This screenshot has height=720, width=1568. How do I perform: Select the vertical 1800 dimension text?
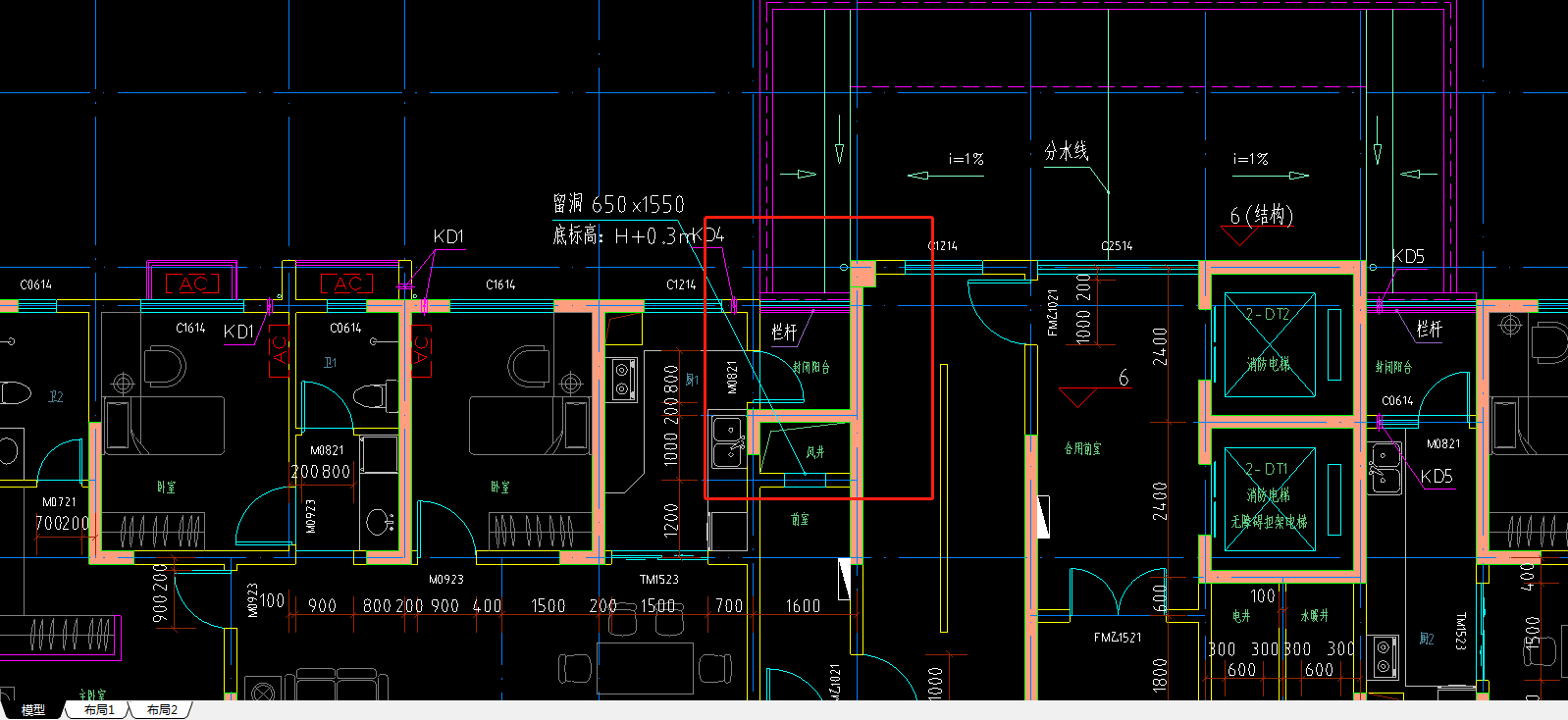(1161, 674)
